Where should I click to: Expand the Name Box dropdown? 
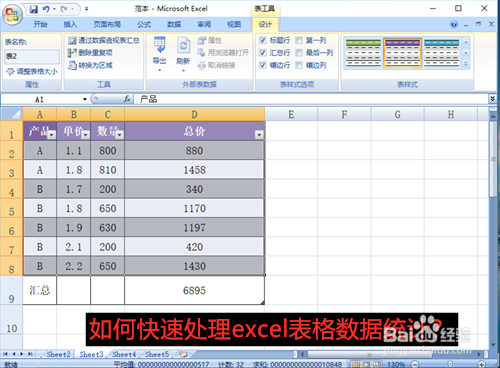pos(85,99)
